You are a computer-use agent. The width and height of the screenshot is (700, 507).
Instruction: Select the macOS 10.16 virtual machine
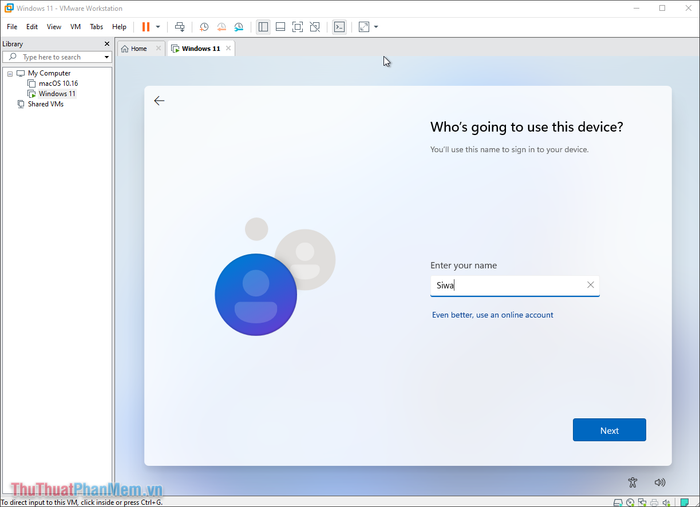[58, 83]
